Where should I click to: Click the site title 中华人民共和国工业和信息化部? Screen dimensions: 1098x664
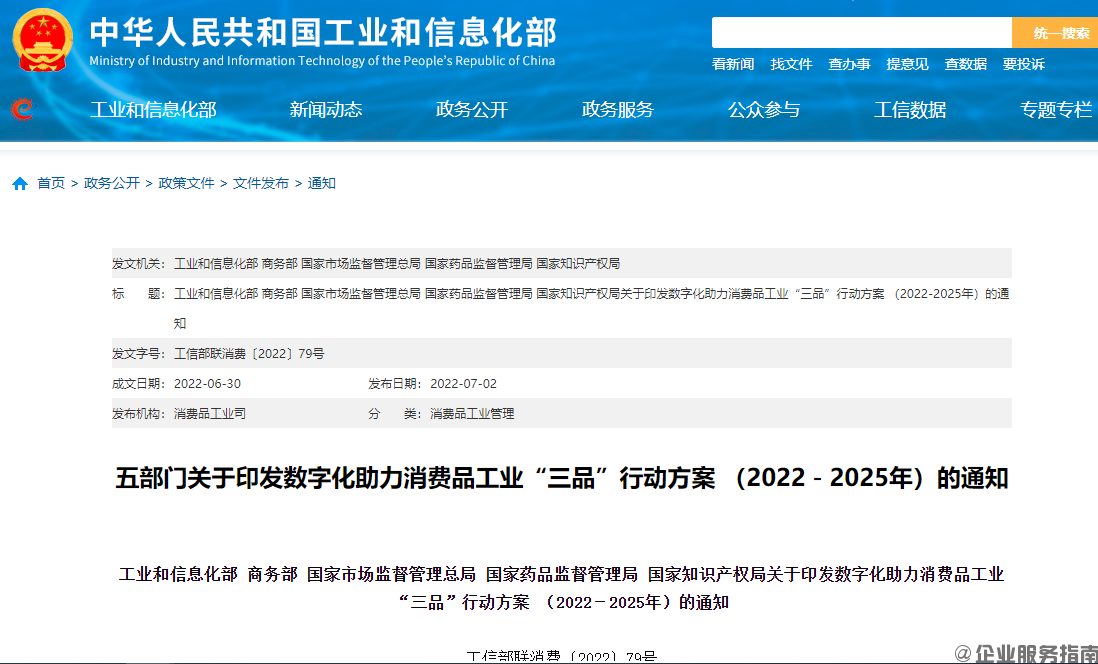[x=323, y=32]
